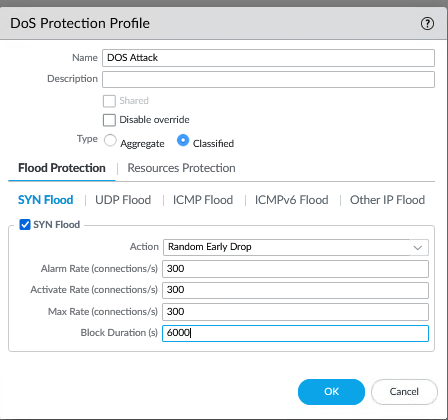This screenshot has width=448, height=420.
Task: Select the Aggregate type radio button
Action: 110,140
